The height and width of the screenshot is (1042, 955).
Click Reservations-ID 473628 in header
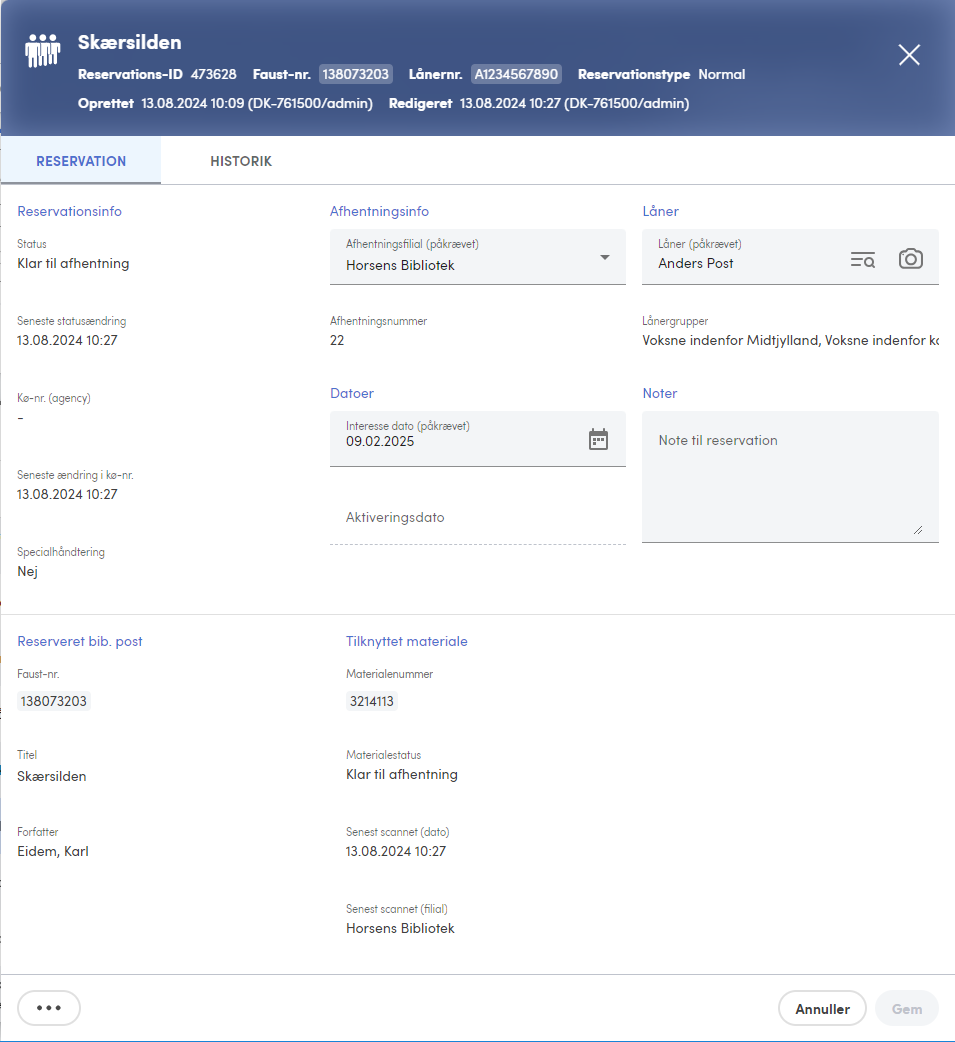[x=157, y=74]
